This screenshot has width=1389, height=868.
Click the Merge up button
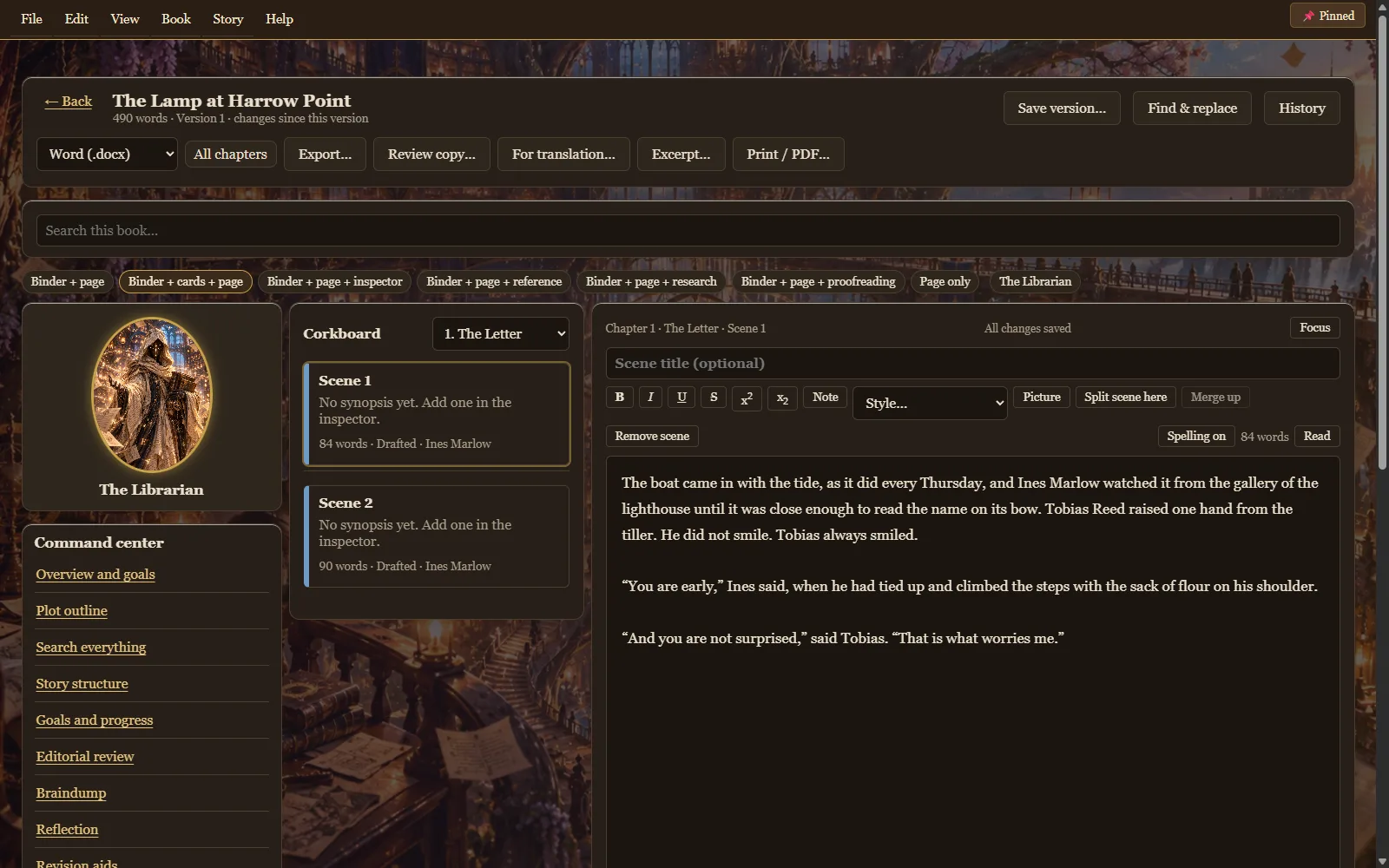pos(1215,397)
